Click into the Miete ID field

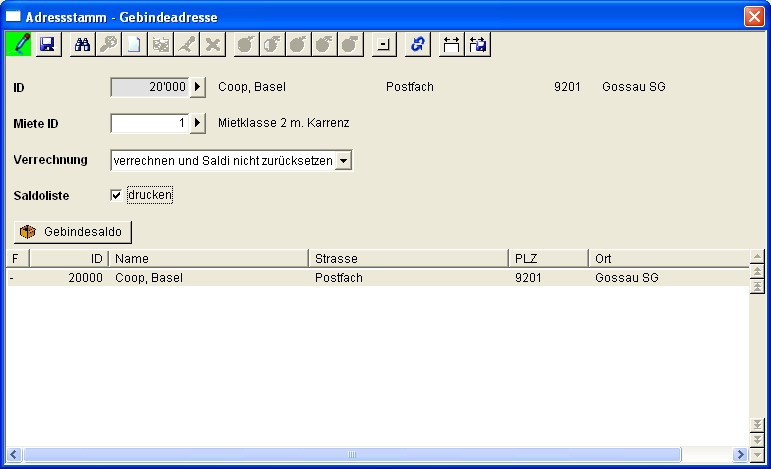[x=150, y=123]
